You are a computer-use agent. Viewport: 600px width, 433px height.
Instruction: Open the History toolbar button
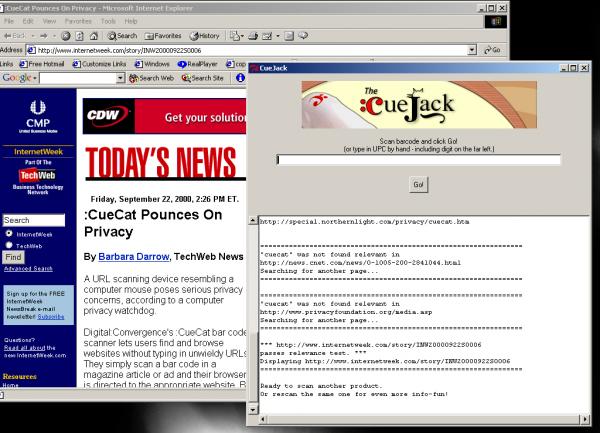click(x=205, y=35)
